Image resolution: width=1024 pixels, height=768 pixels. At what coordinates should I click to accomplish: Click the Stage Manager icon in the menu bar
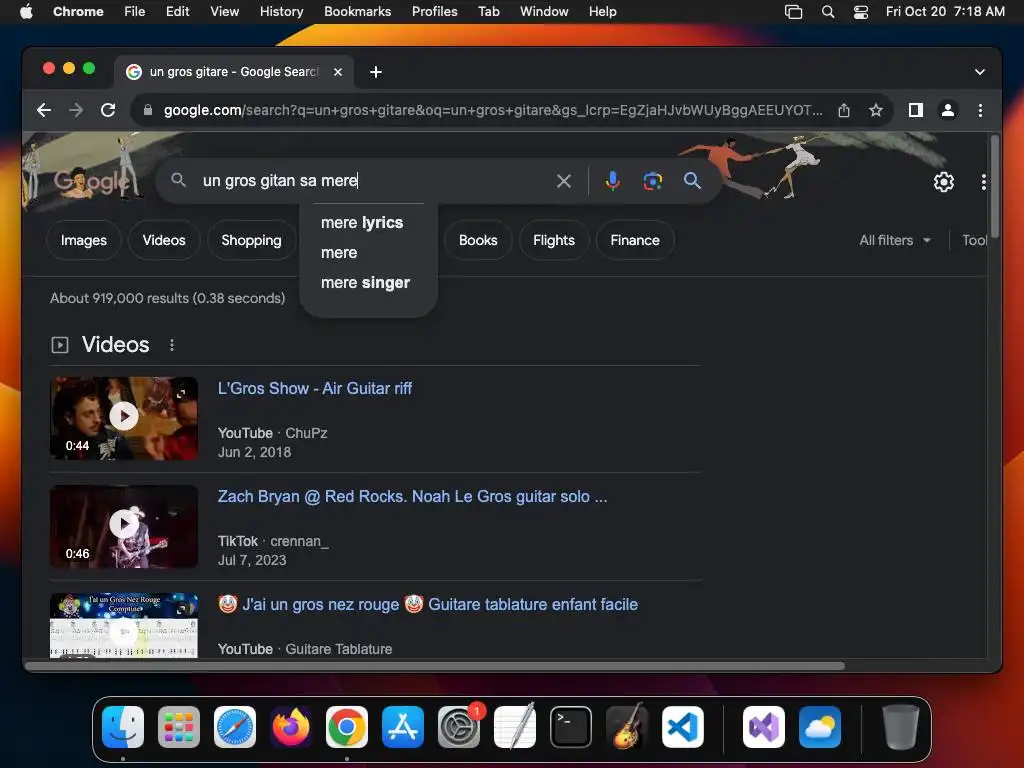click(793, 12)
